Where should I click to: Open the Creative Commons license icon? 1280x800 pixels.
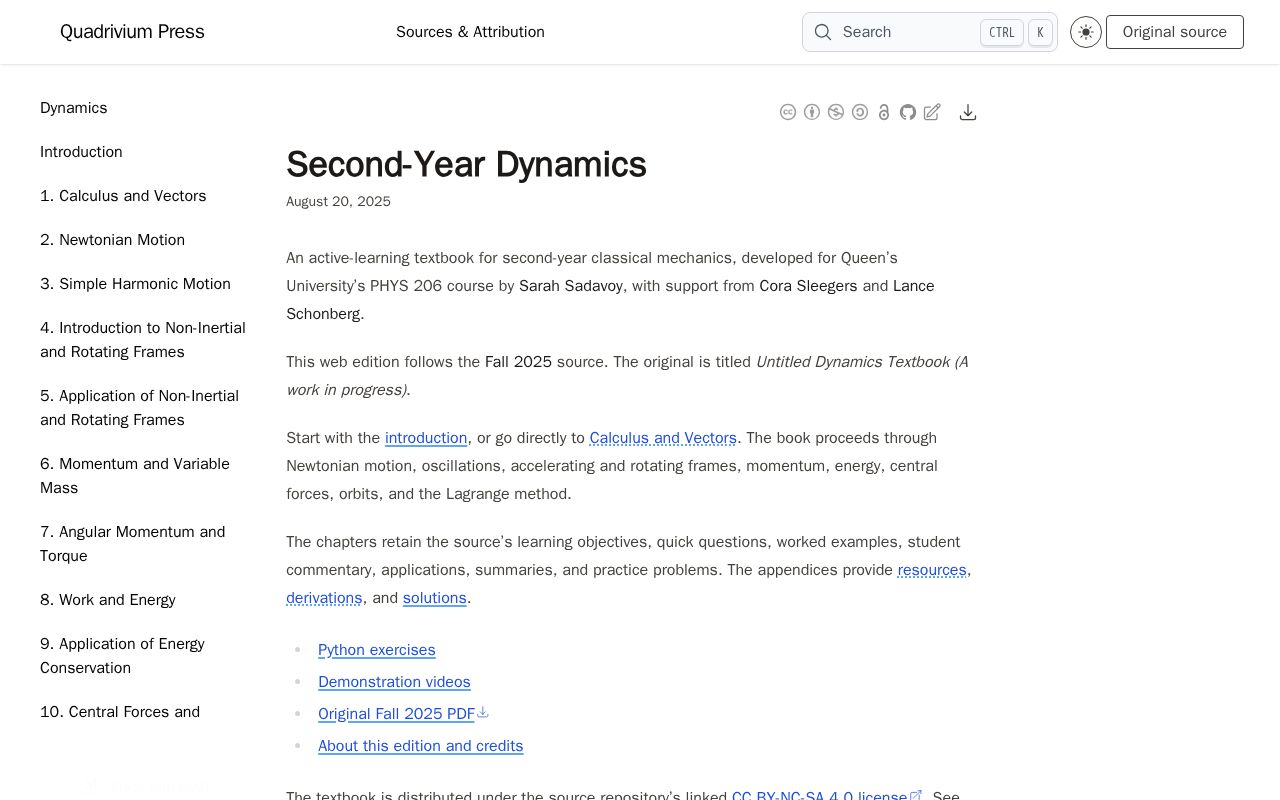pyautogui.click(x=788, y=112)
